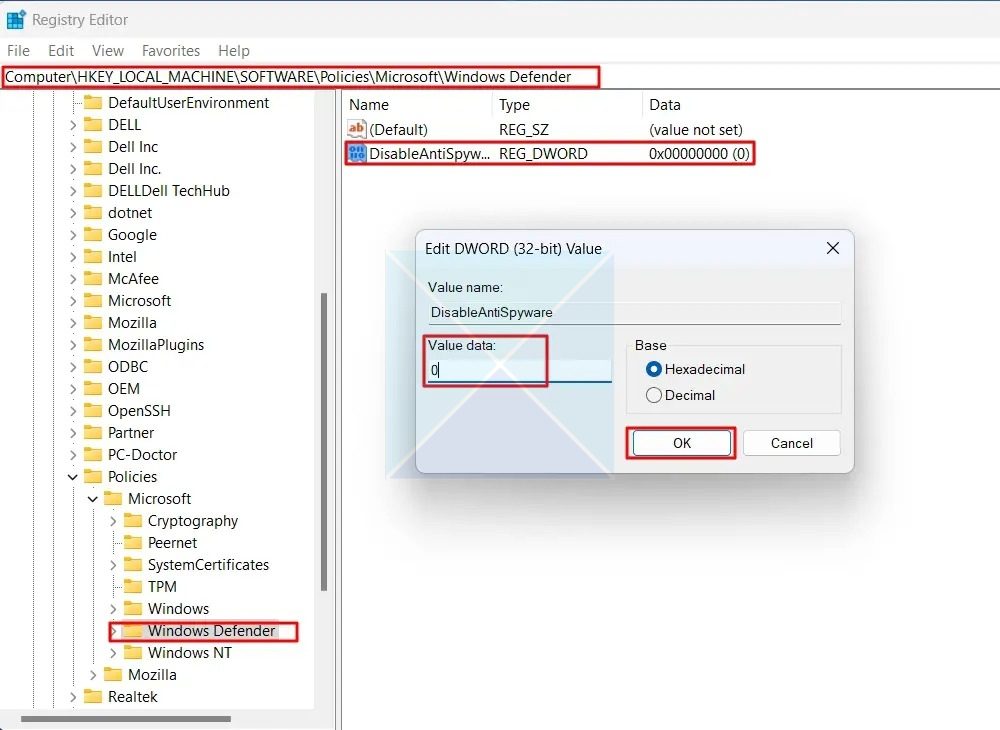Image resolution: width=1000 pixels, height=730 pixels.
Task: Click the Registry Editor title bar icon
Action: [x=17, y=19]
